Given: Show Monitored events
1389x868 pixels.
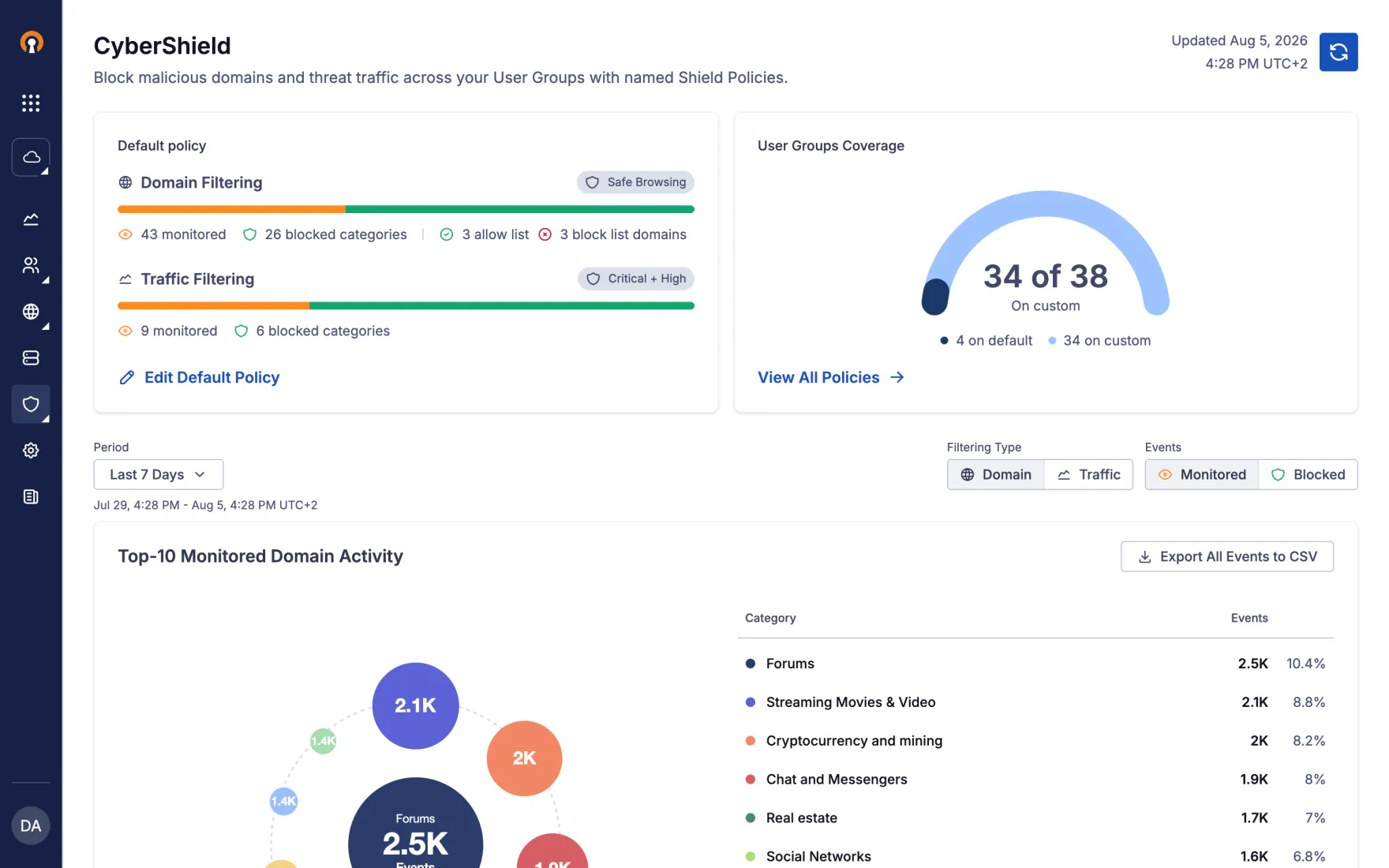Looking at the screenshot, I should (x=1202, y=474).
